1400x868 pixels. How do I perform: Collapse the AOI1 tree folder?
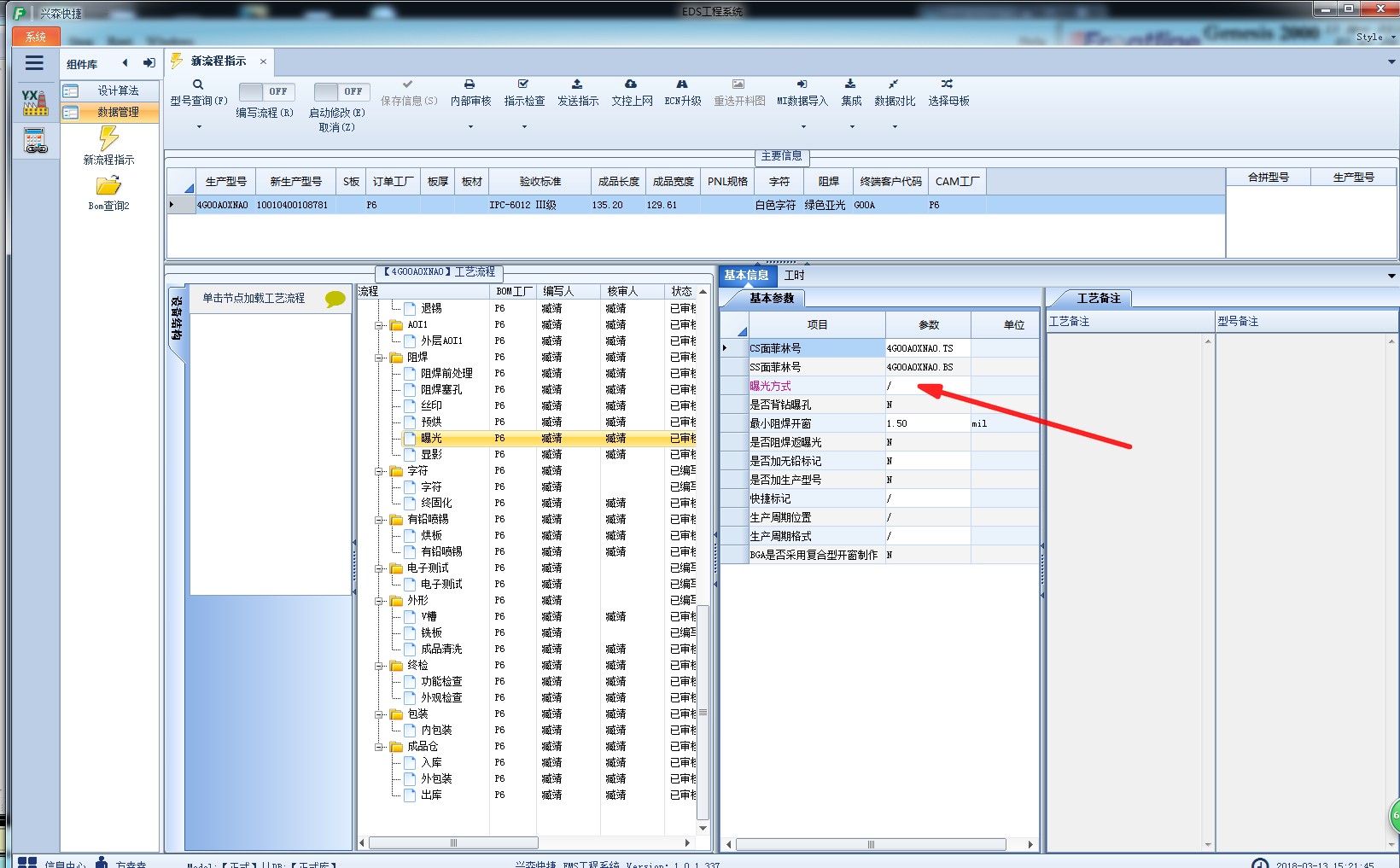coord(380,325)
